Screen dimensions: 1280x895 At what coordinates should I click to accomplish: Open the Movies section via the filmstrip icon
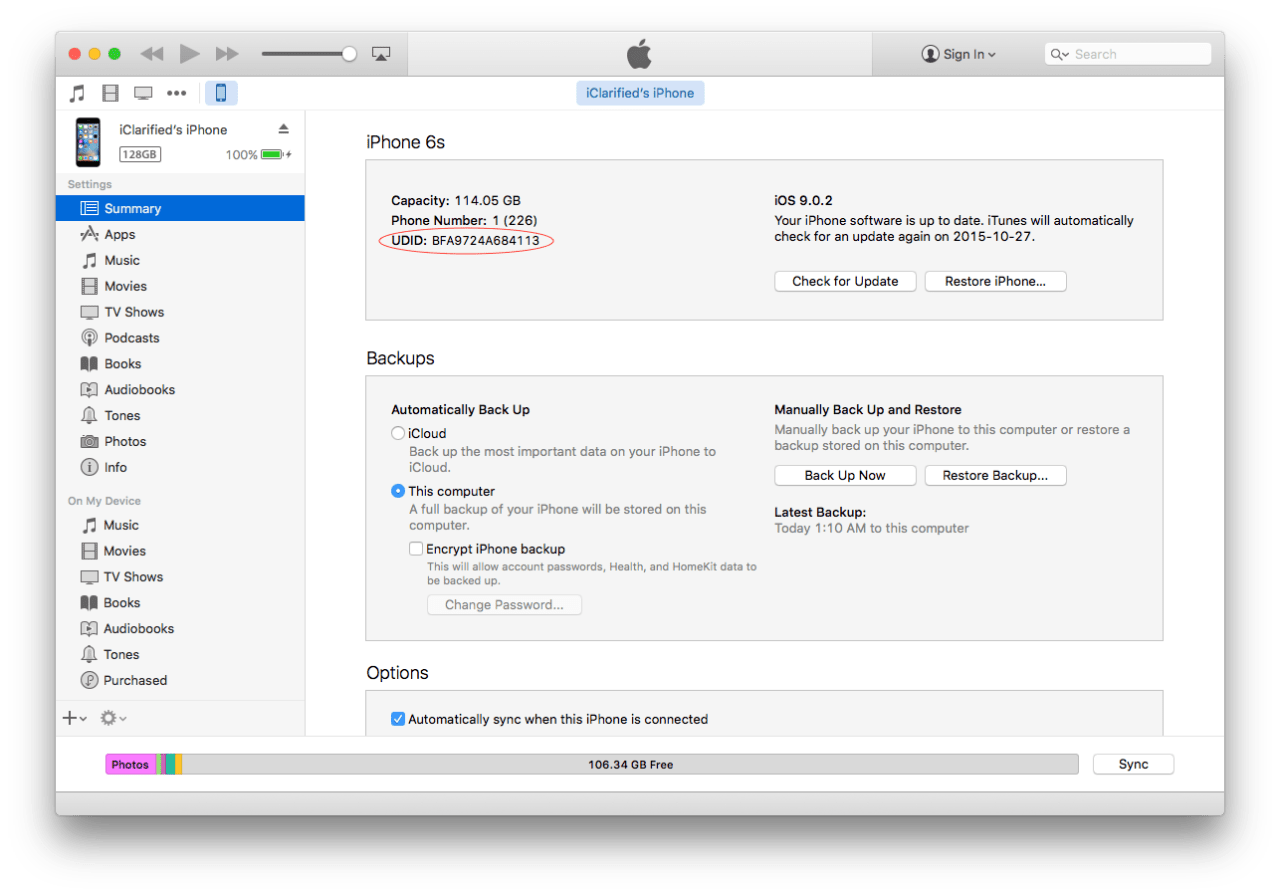[110, 92]
